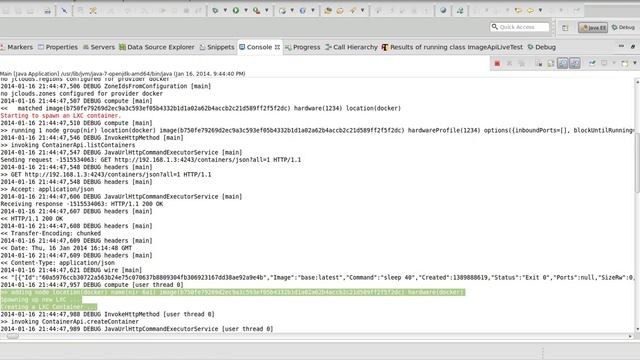Click the Next Annotation yellow arrow icon
The width and height of the screenshot is (640, 360).
coord(530,11)
